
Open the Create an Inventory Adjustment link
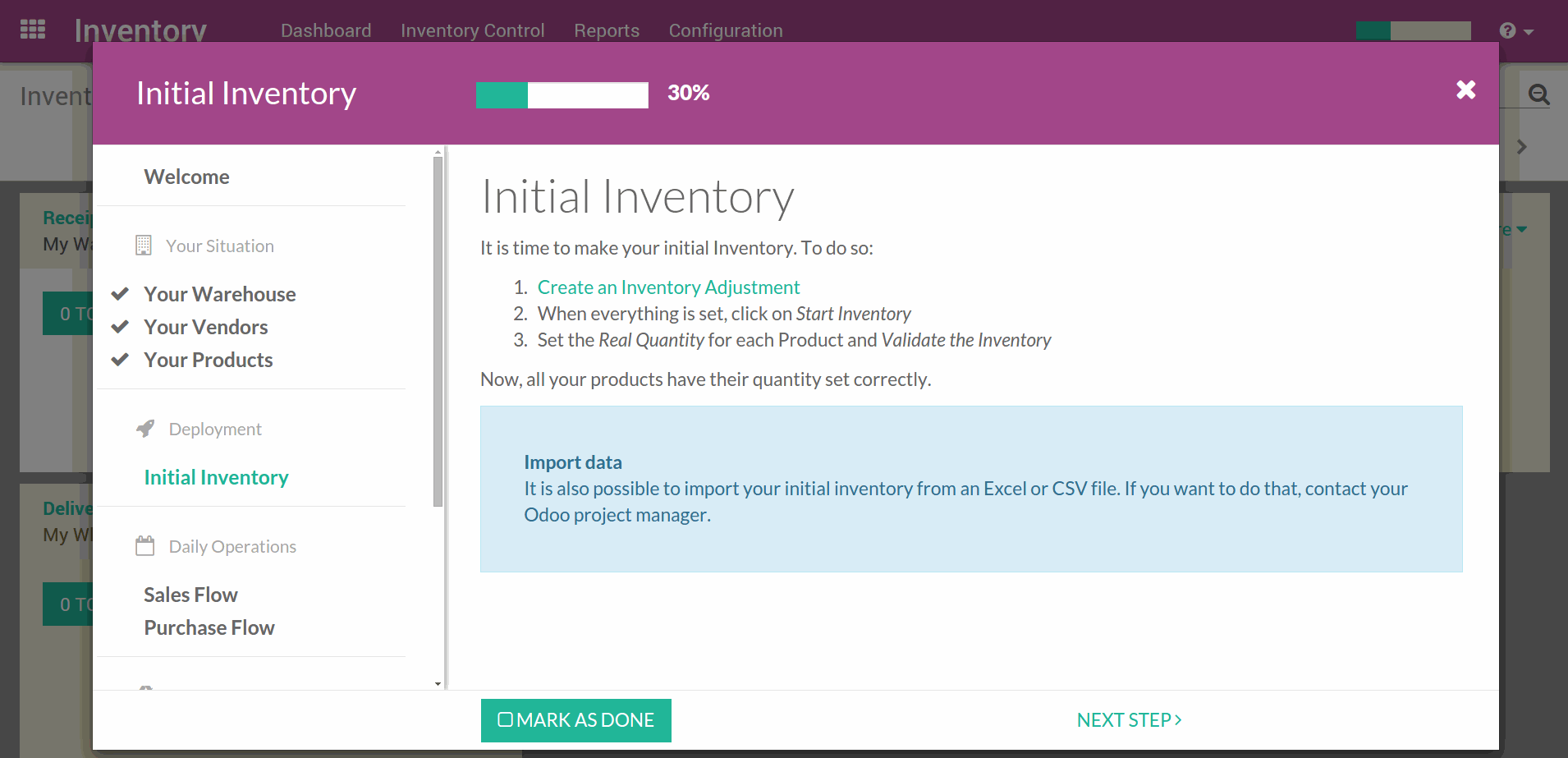point(668,287)
